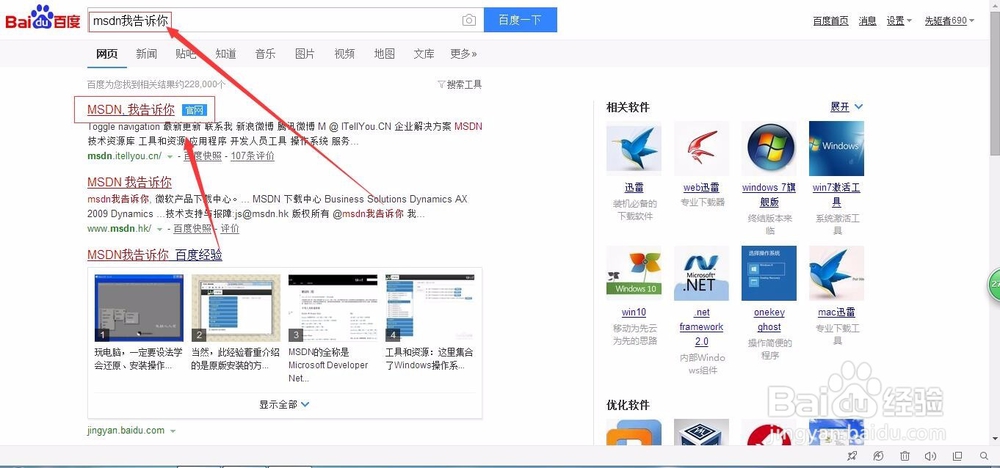The image size is (1000, 468).
Task: Open the onekey ghost name link
Action: point(769,319)
